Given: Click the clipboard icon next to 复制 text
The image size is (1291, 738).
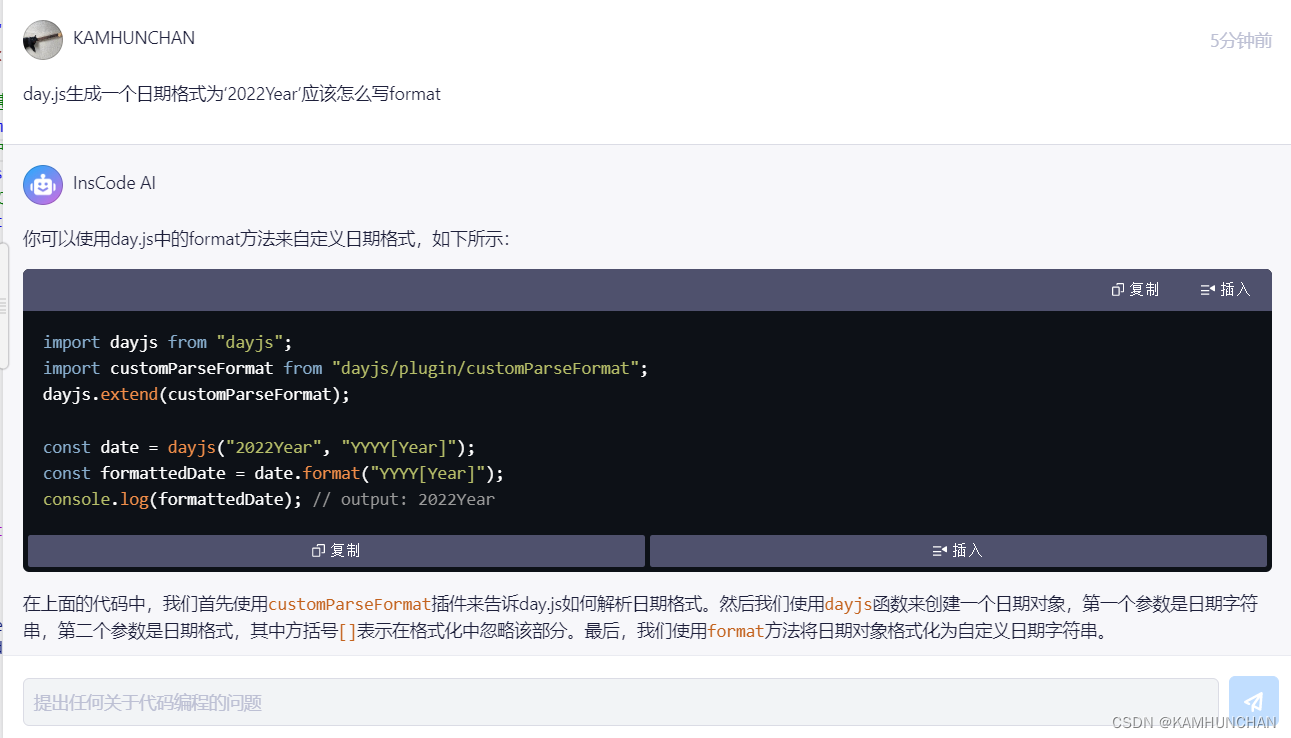Looking at the screenshot, I should pos(1117,289).
